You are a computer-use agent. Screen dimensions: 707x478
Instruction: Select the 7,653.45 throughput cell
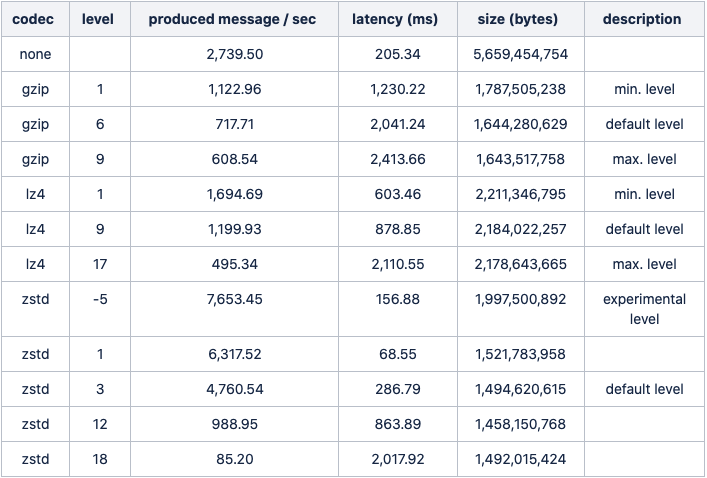click(234, 299)
